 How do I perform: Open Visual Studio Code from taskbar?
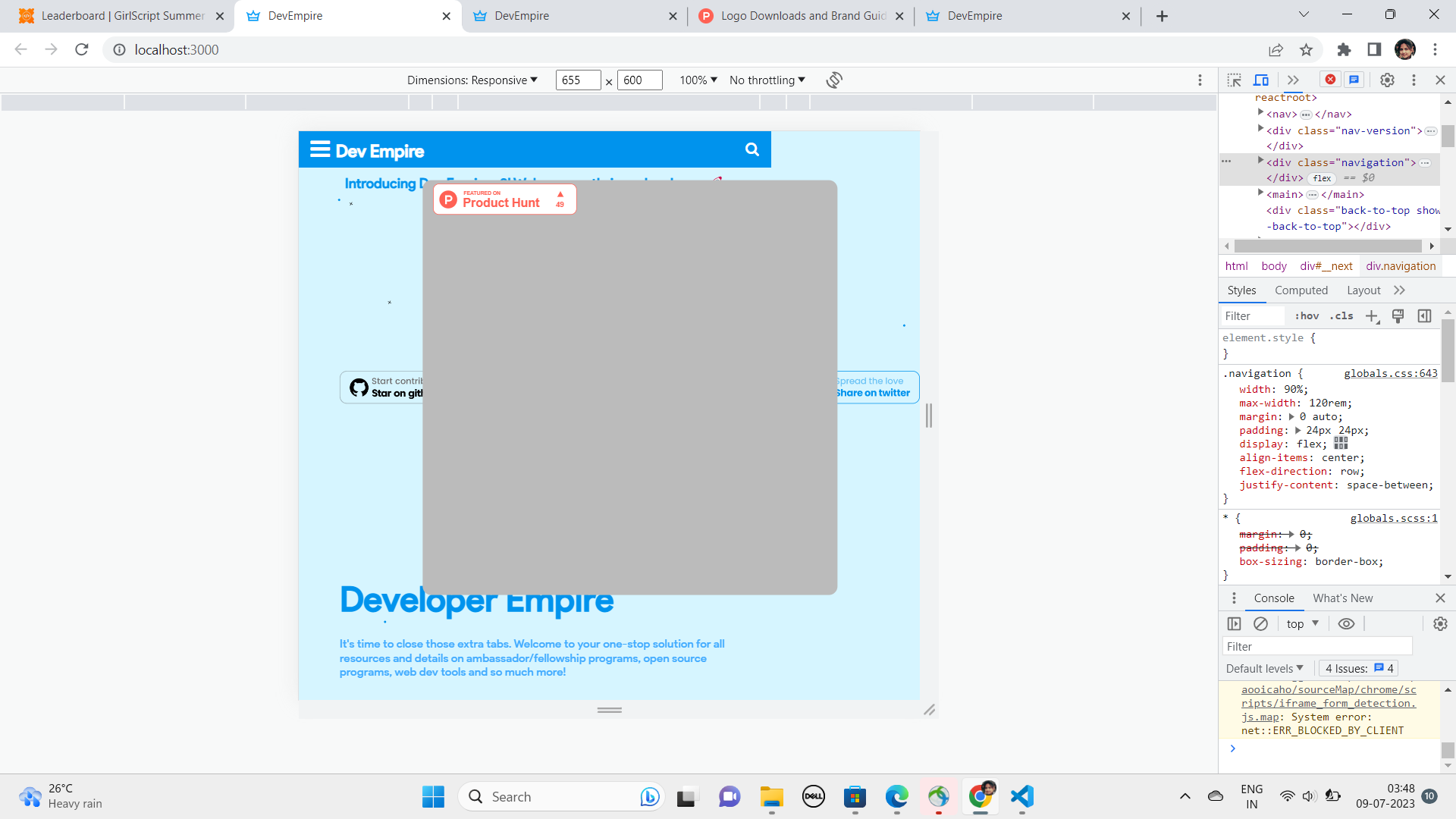1021,796
